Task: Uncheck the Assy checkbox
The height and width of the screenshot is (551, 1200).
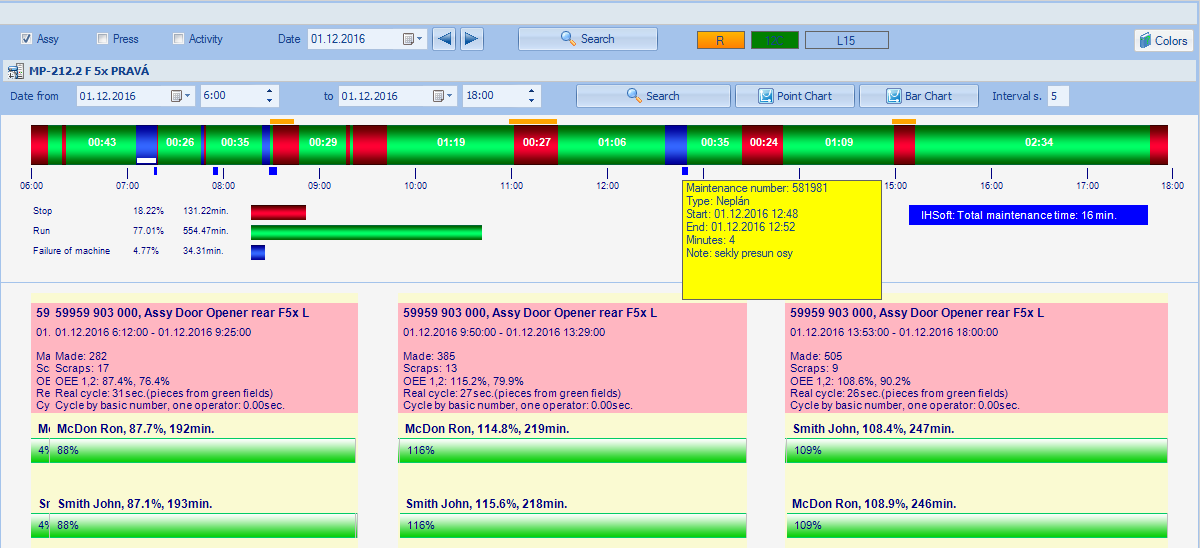Action: coord(27,39)
